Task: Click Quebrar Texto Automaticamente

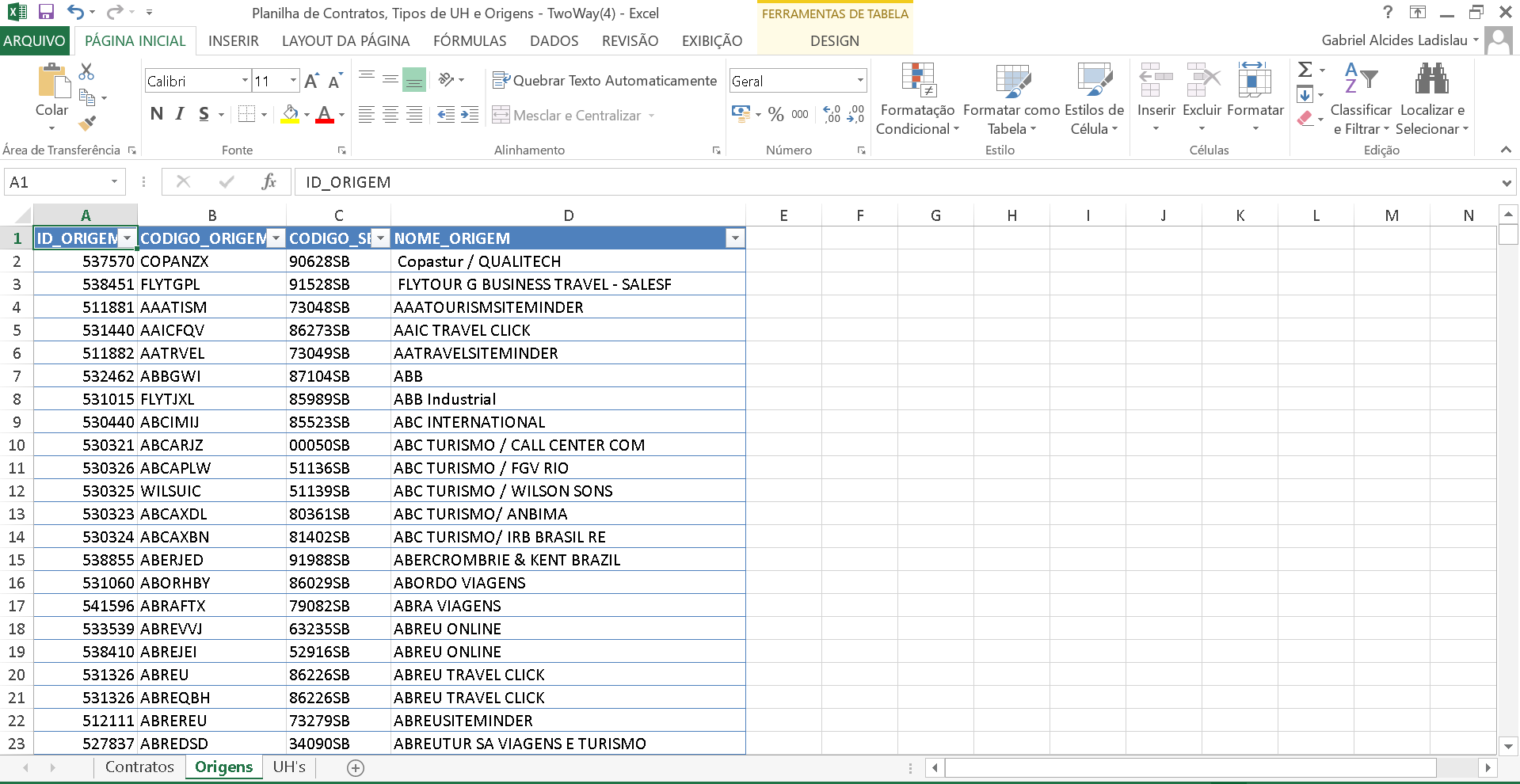Action: point(604,80)
